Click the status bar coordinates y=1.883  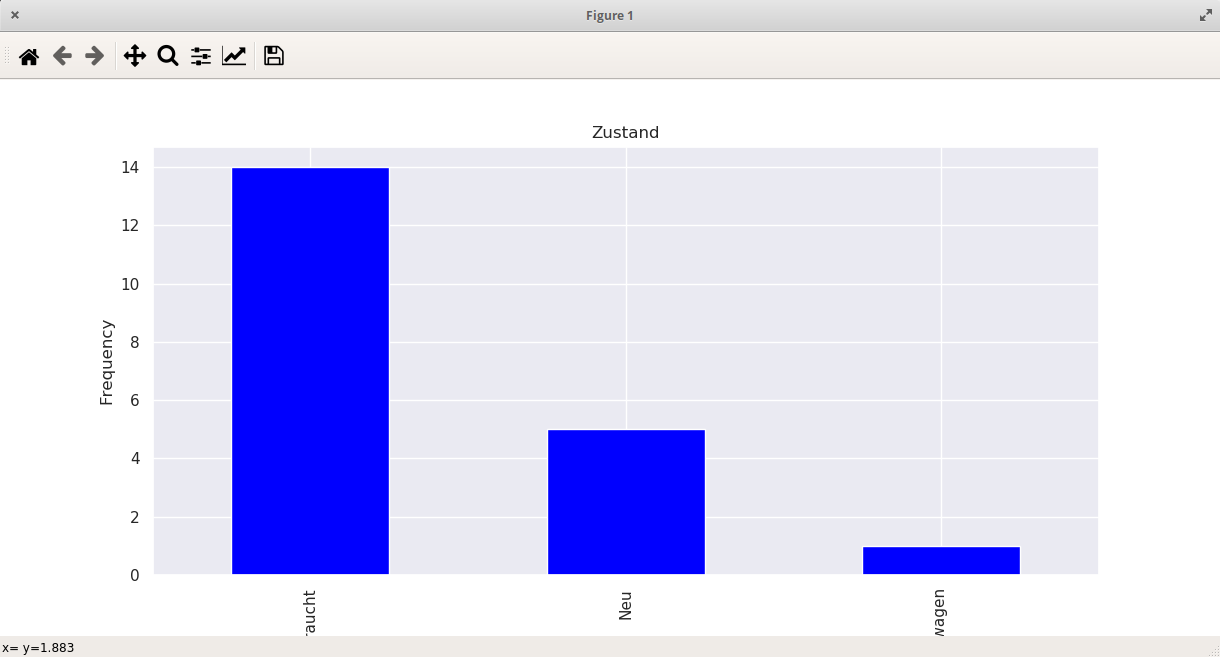[x=47, y=648]
